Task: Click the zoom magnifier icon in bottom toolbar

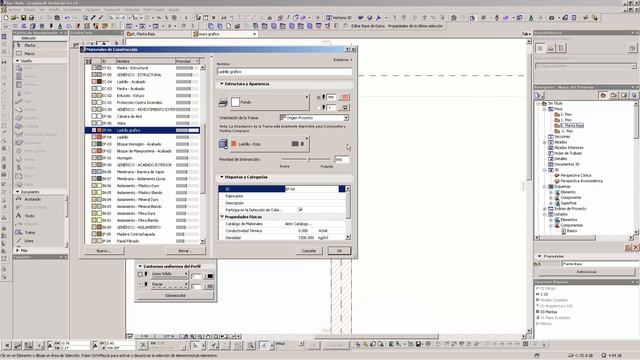Action: (x=251, y=346)
